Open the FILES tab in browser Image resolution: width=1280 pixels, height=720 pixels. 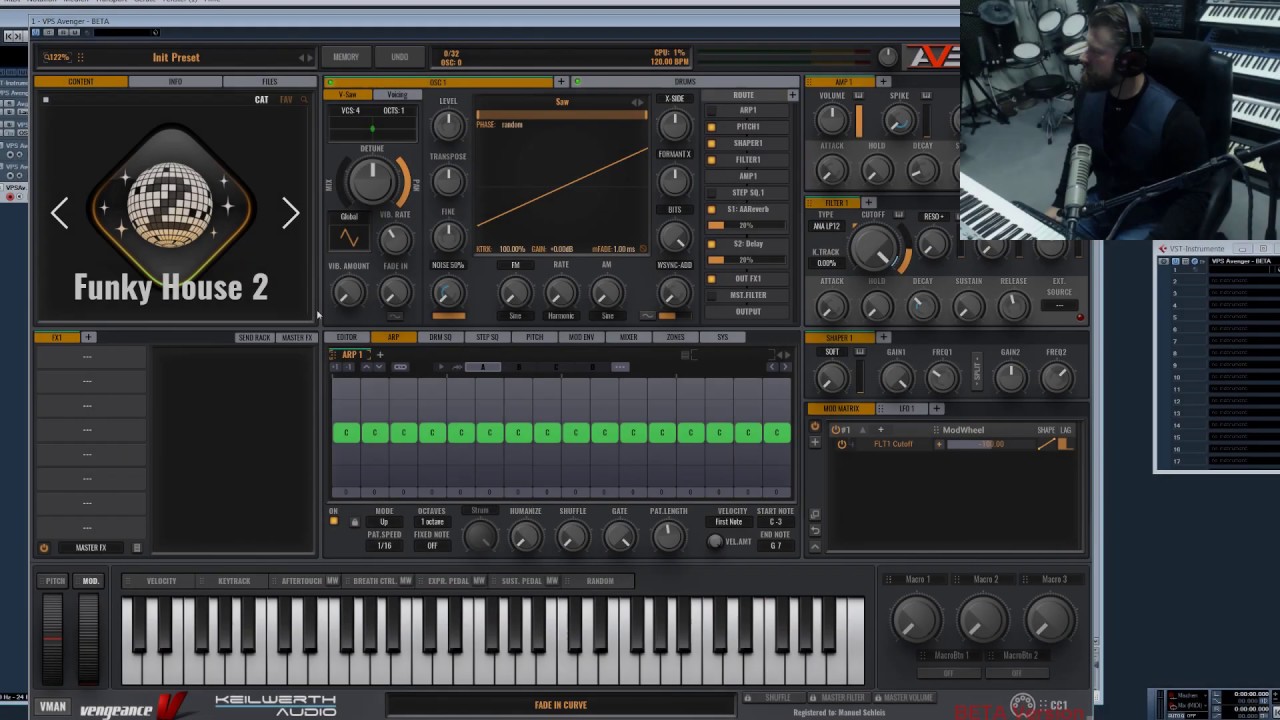click(x=270, y=82)
